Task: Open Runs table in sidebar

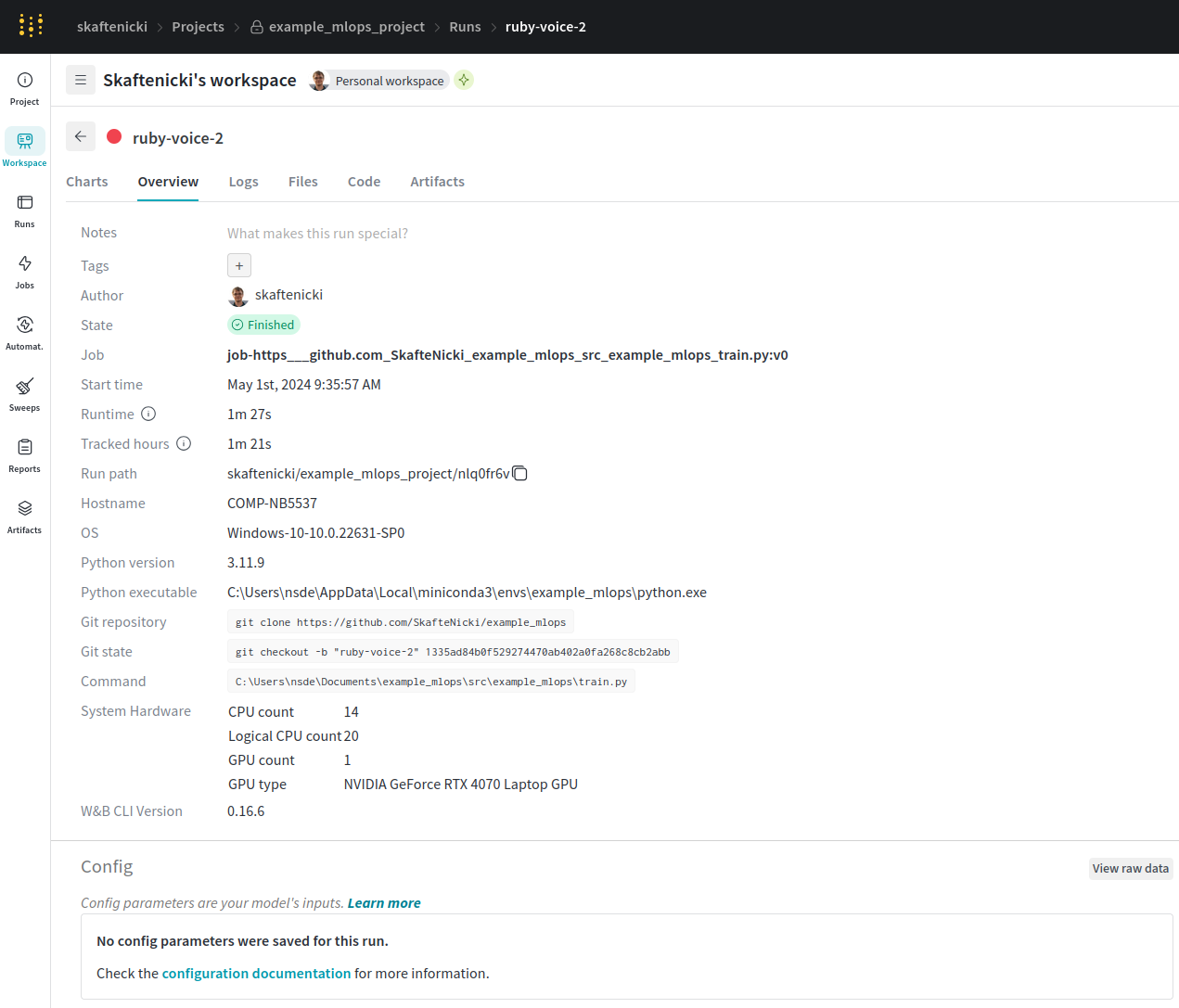Action: click(x=25, y=203)
